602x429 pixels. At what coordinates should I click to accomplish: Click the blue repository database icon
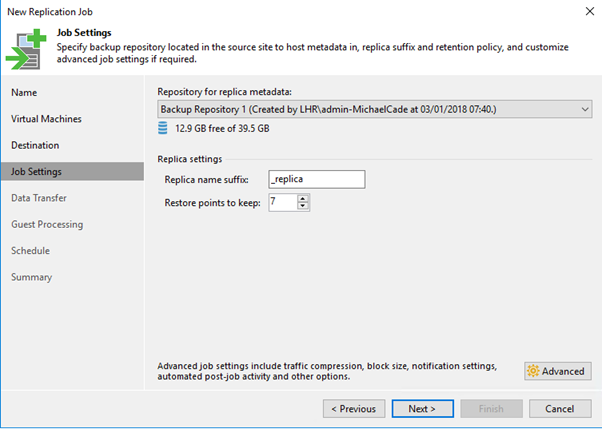click(x=163, y=128)
